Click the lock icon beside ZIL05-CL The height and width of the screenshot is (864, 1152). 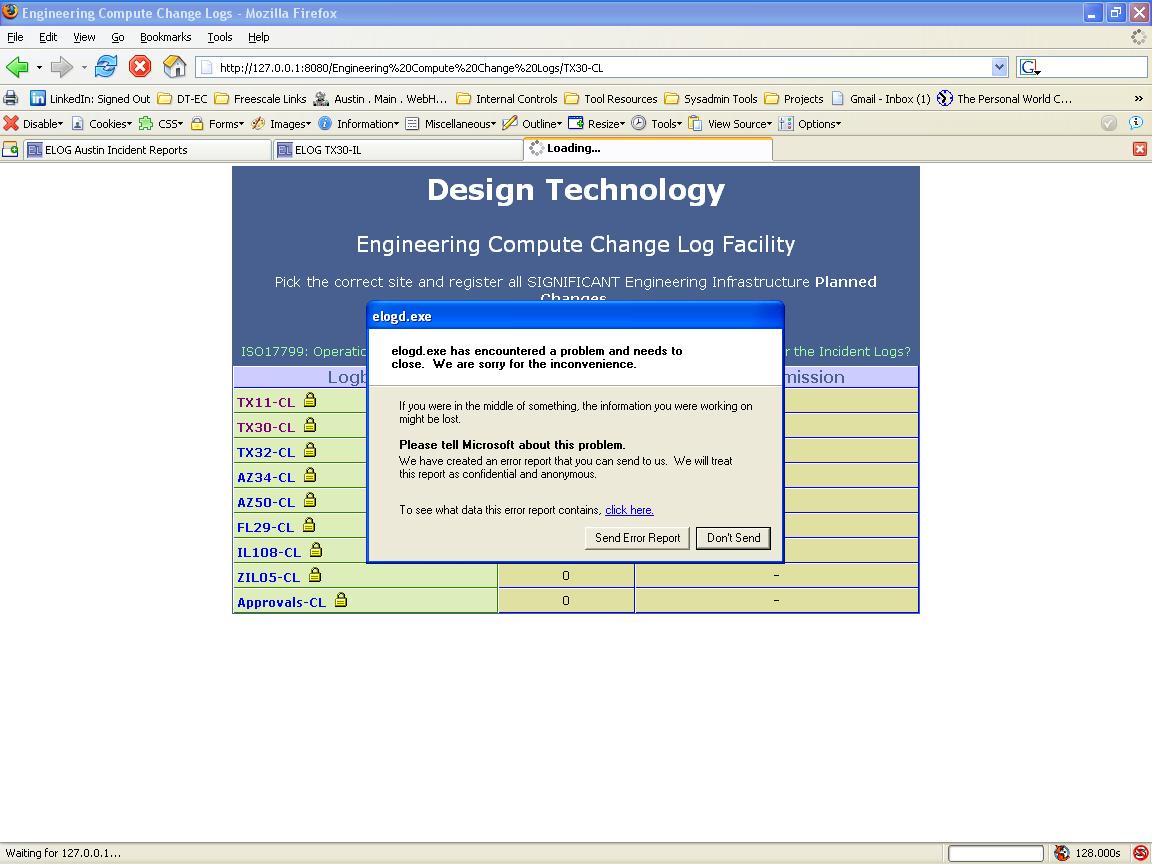315,575
